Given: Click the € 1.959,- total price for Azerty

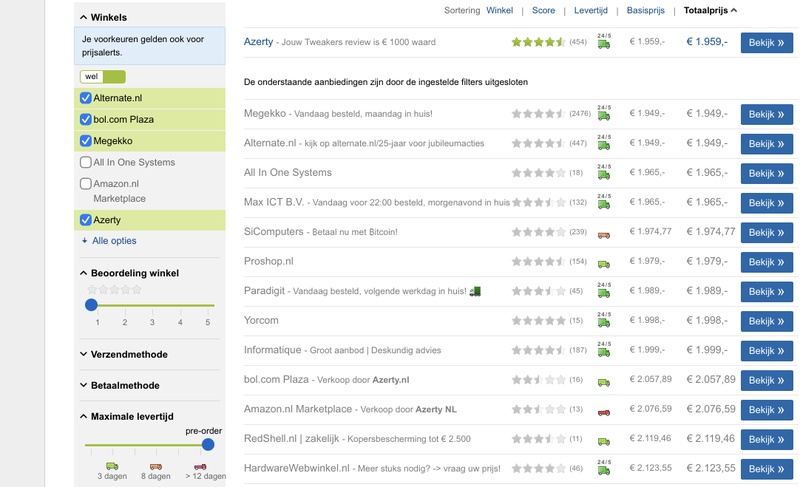Looking at the screenshot, I should click(707, 42).
